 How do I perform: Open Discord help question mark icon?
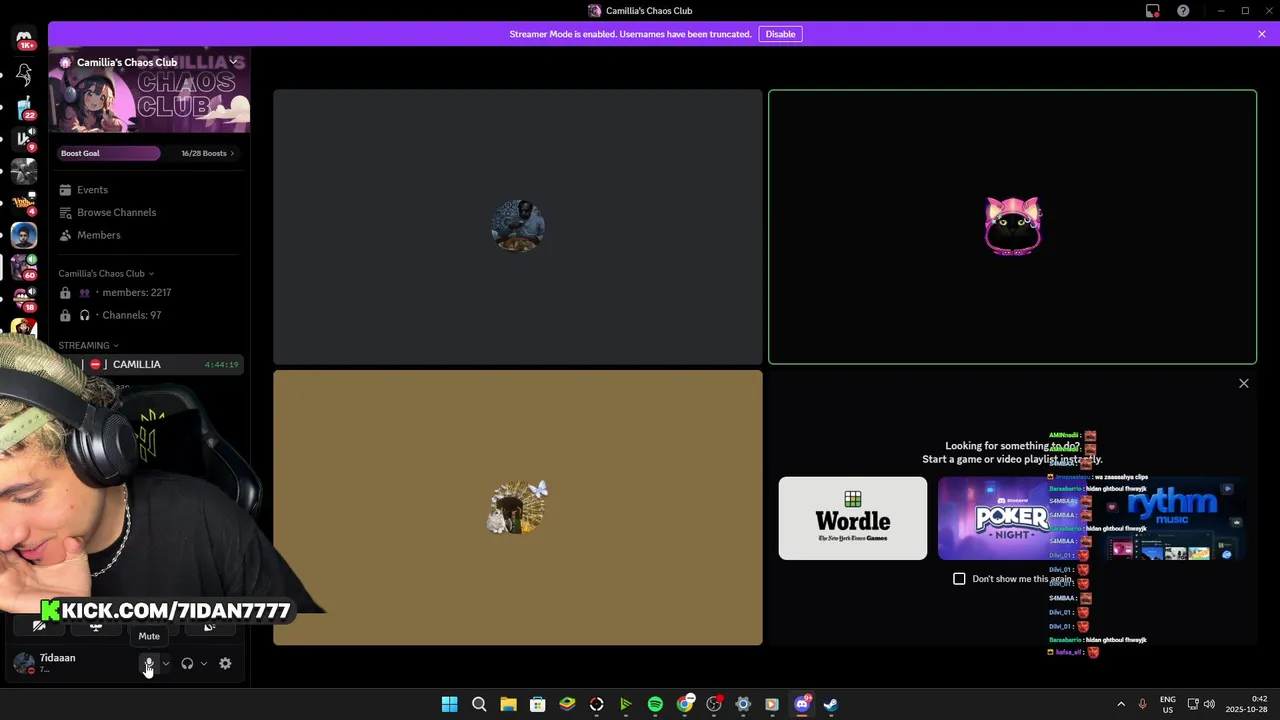pyautogui.click(x=1183, y=11)
